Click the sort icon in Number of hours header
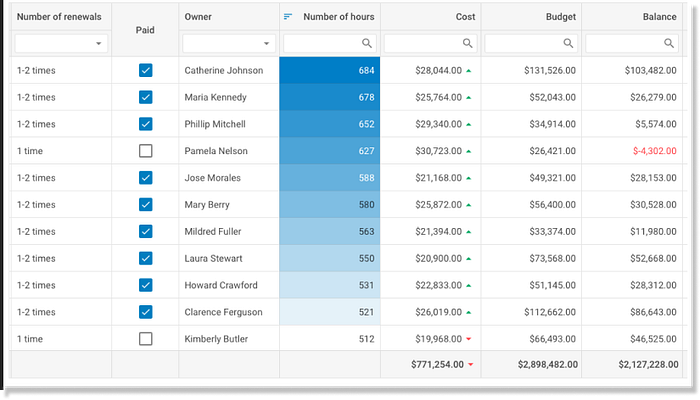 [x=288, y=17]
